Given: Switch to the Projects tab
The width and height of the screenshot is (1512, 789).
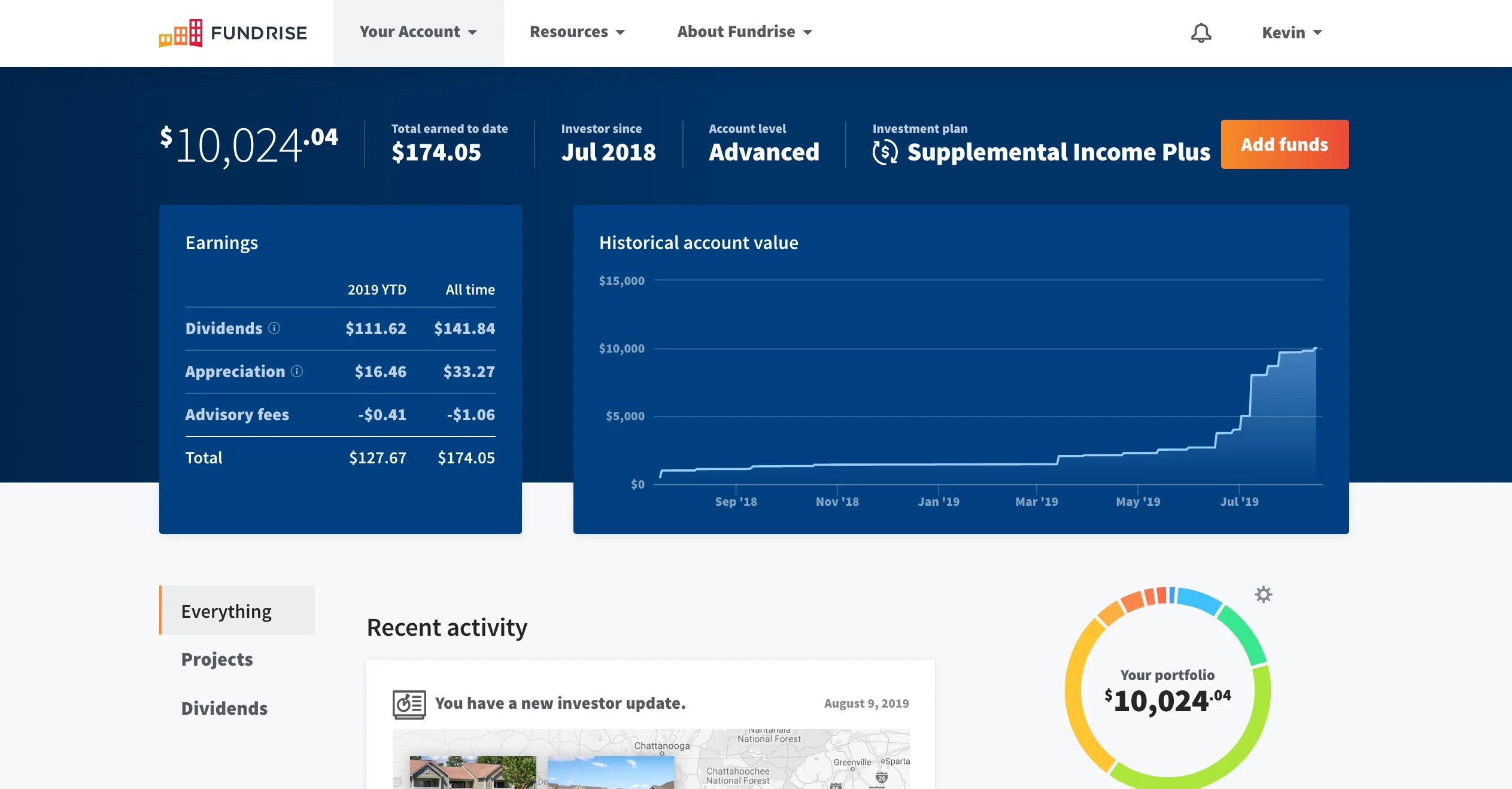Looking at the screenshot, I should click(x=217, y=659).
